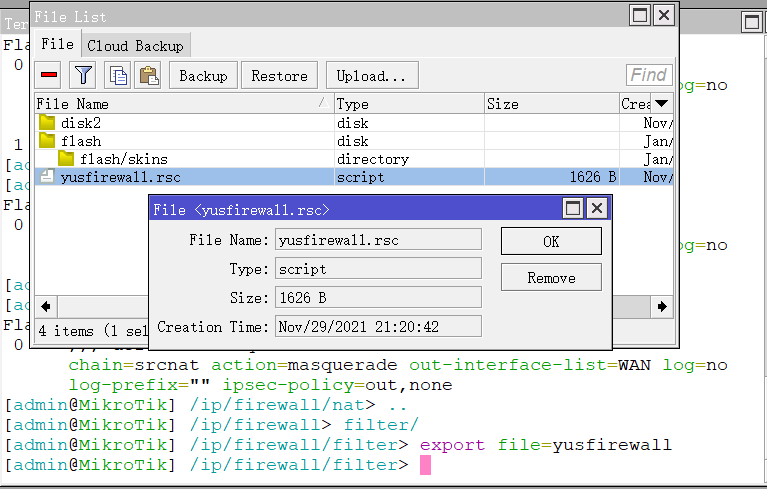Click the horizontal scrollbar left arrow
The height and width of the screenshot is (489, 767).
pyautogui.click(x=44, y=305)
